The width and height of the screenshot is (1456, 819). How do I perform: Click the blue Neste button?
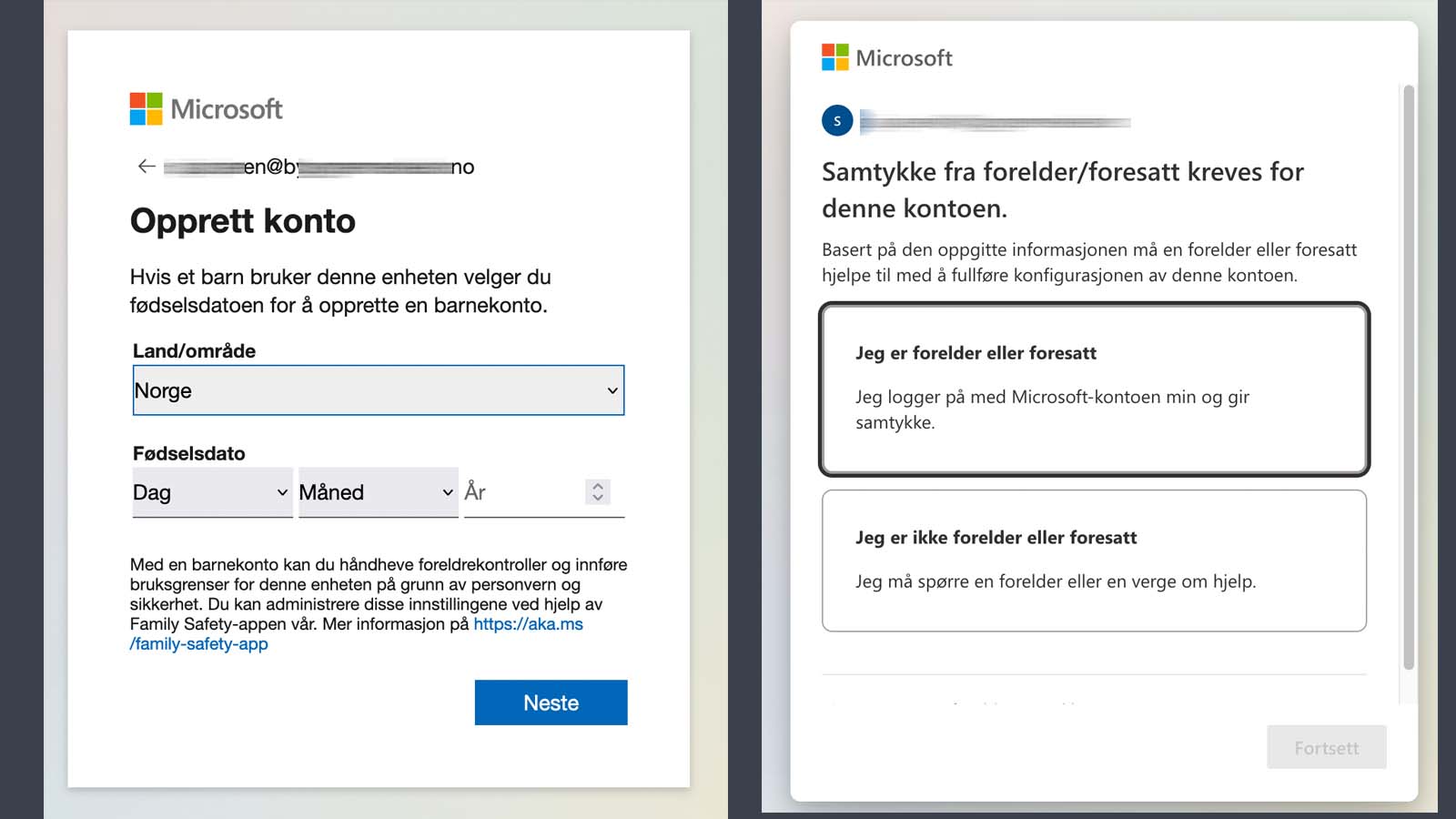pos(551,703)
